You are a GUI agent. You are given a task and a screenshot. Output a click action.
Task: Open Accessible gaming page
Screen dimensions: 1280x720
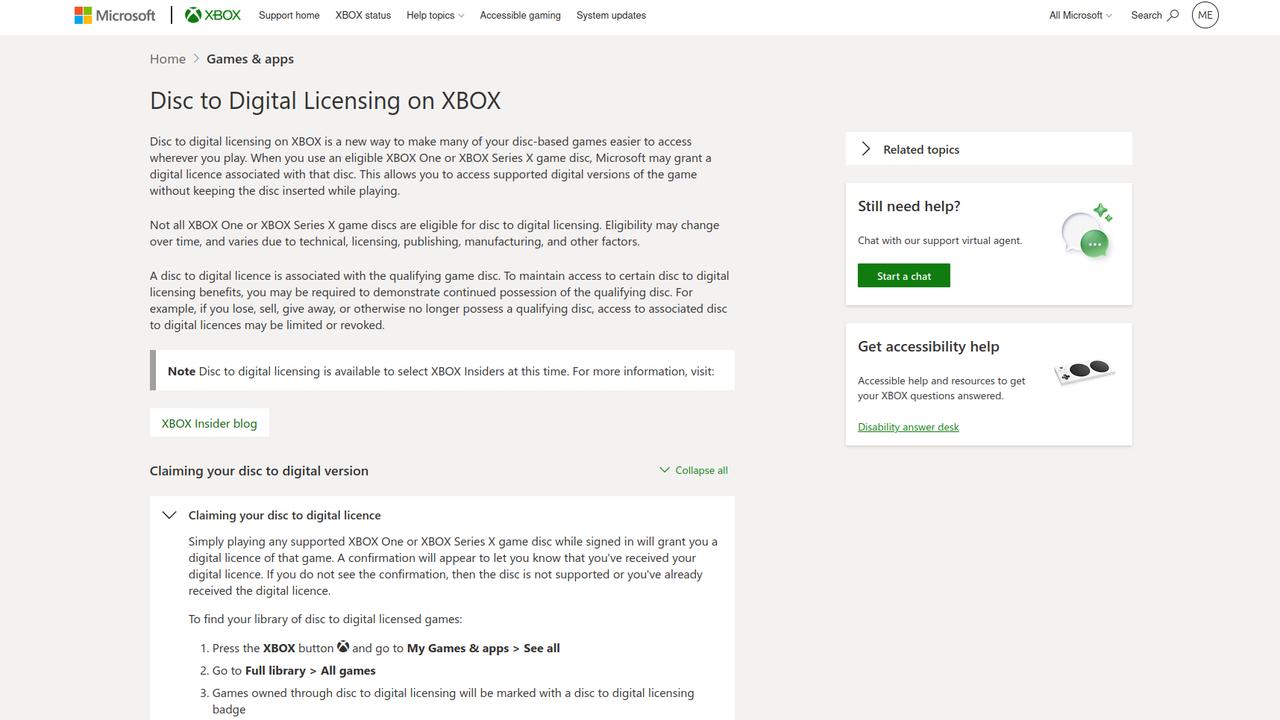tap(520, 15)
